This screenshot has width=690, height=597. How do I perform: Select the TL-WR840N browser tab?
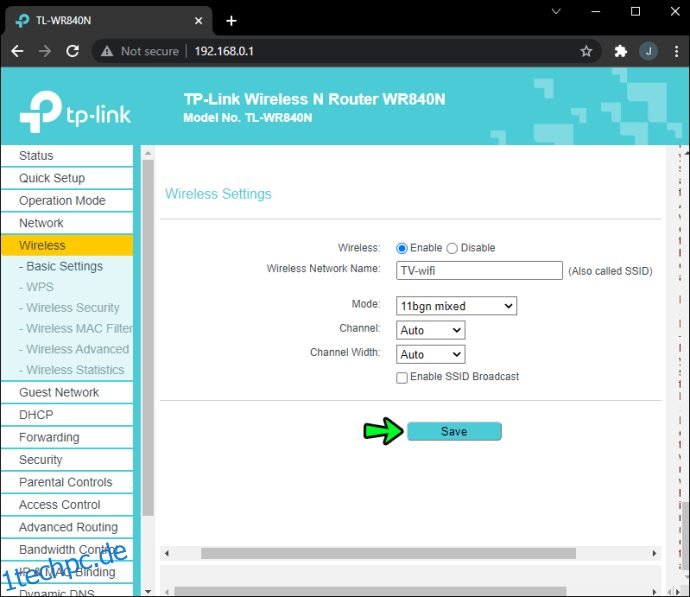click(109, 21)
